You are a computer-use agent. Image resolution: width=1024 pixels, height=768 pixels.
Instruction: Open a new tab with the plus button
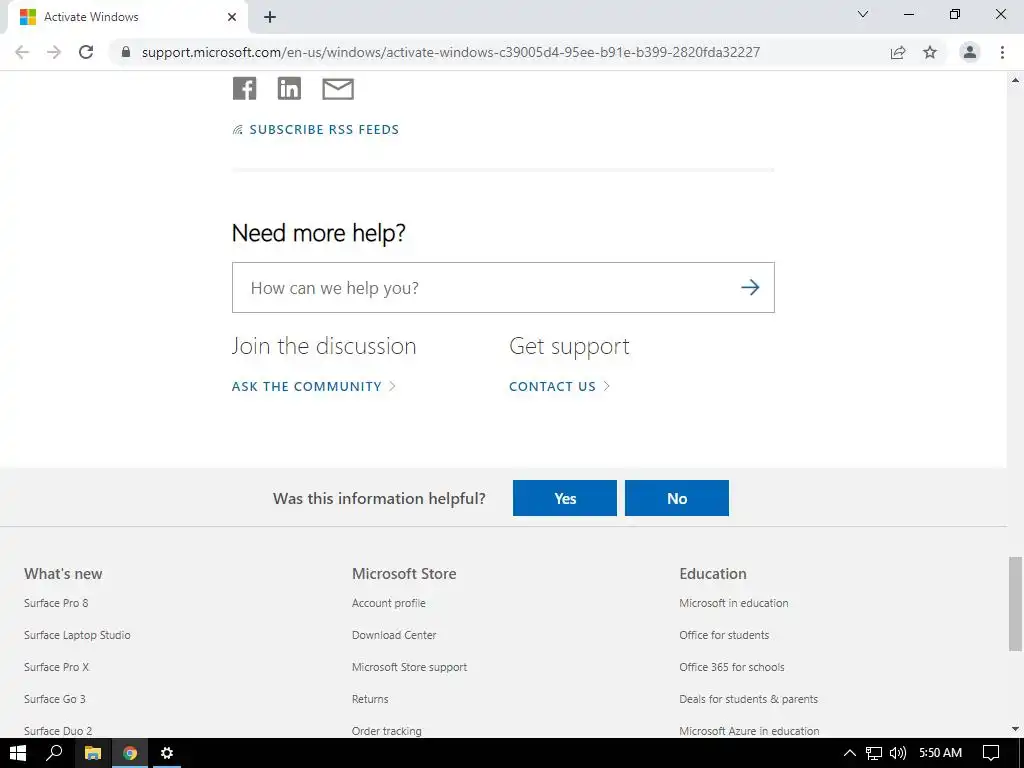click(x=270, y=17)
